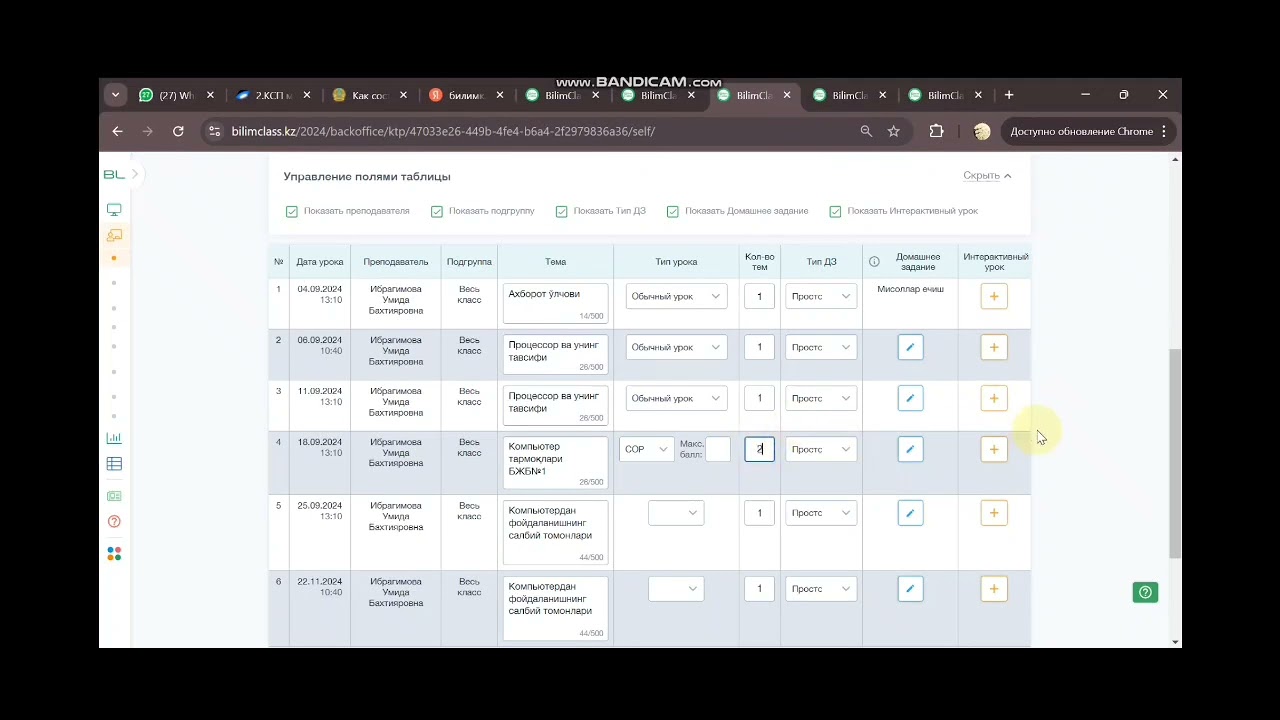Open empty lesson type dropdown for row 25.09.2024
Viewport: 1280px width, 720px height.
(x=676, y=513)
